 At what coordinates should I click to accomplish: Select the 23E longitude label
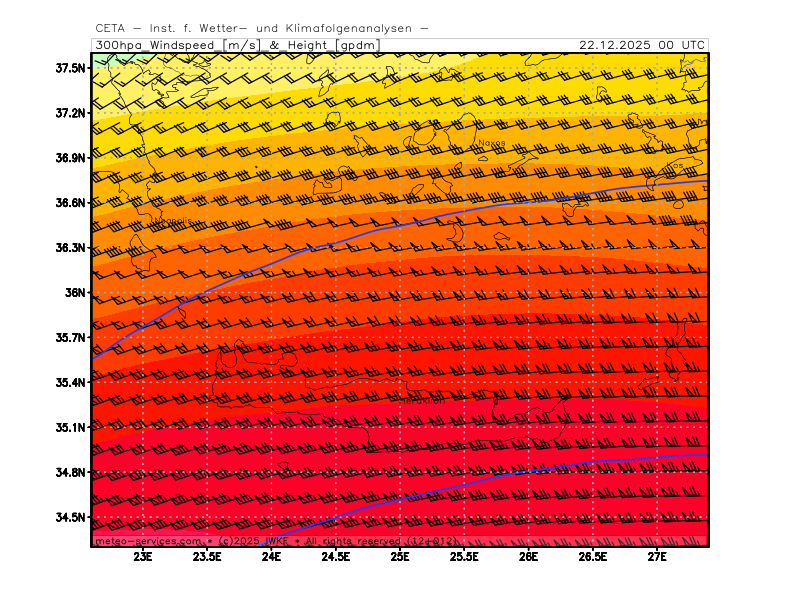coord(143,556)
